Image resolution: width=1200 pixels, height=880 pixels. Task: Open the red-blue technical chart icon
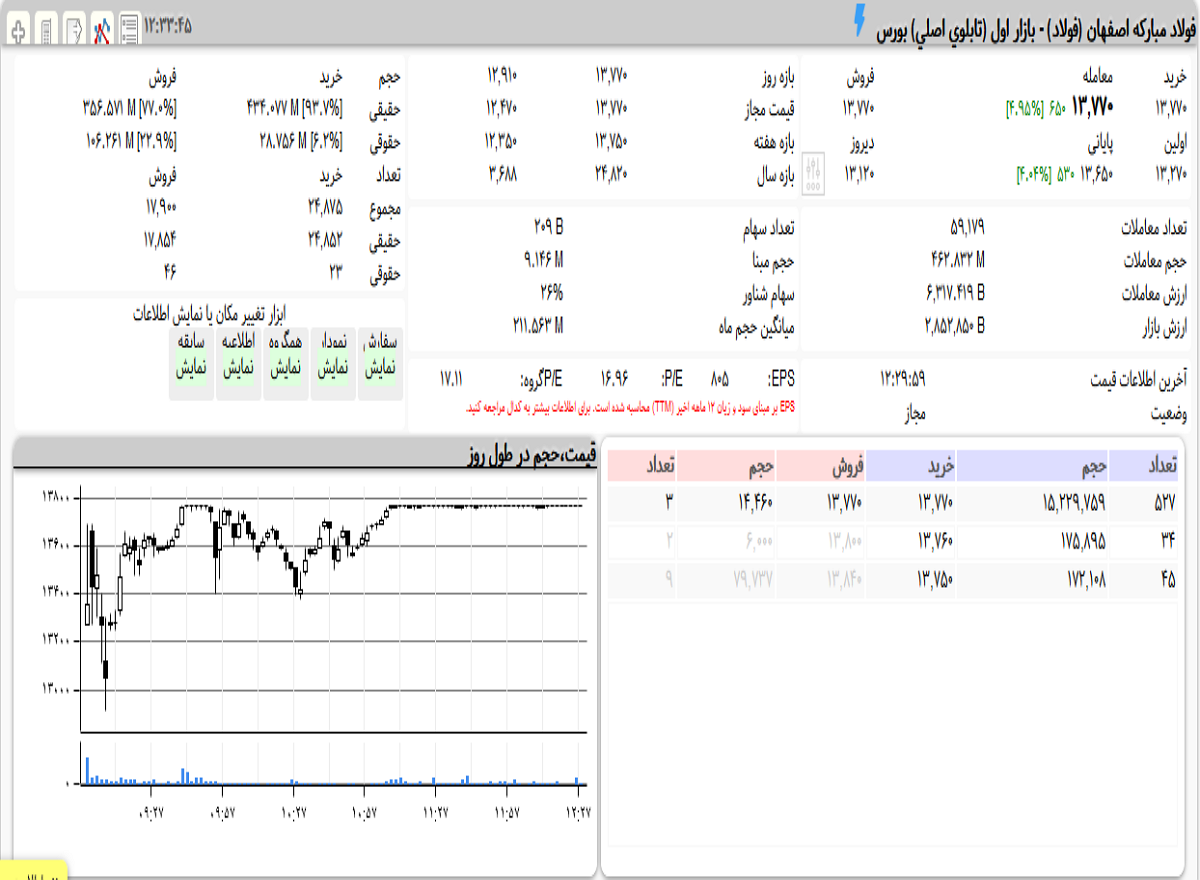pos(101,30)
